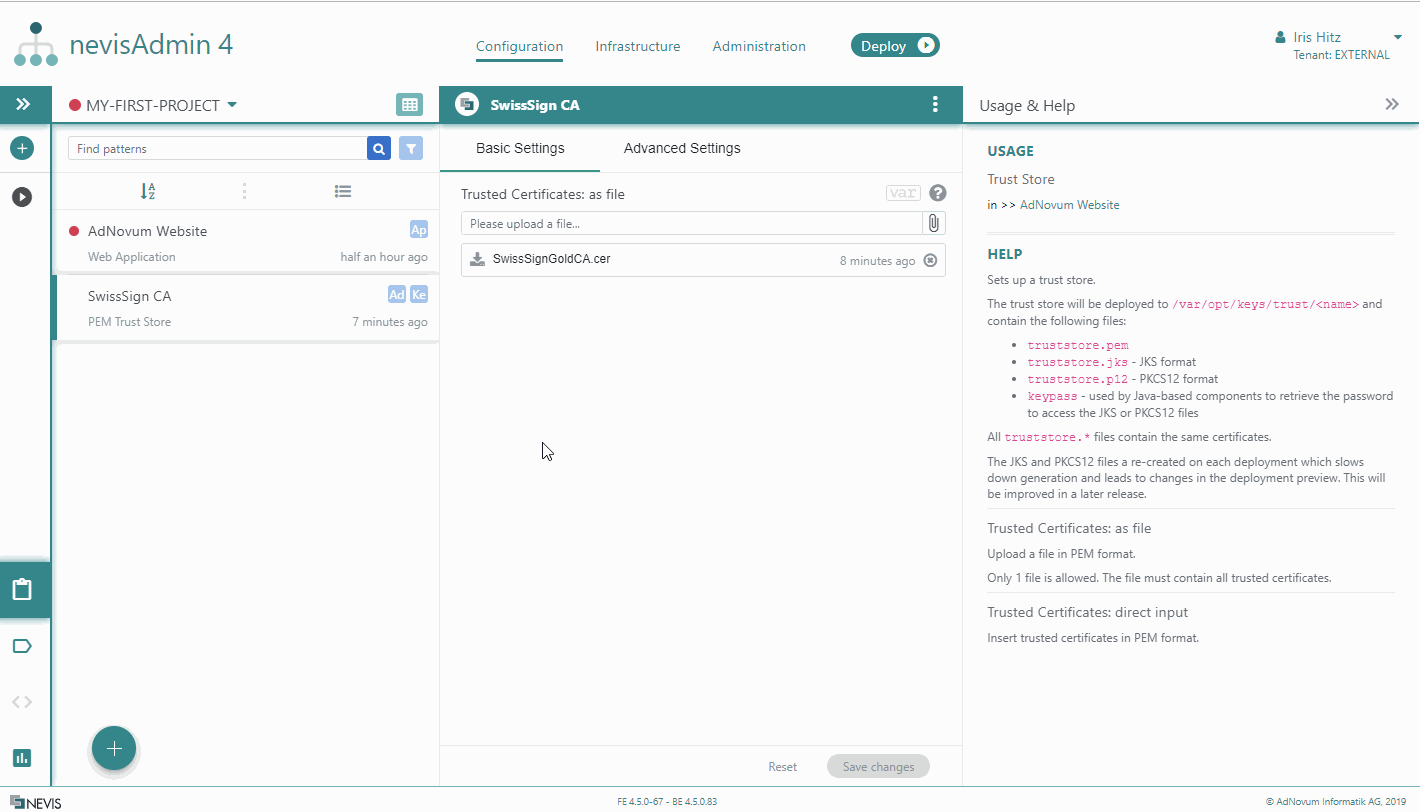Expand the left sidebar with double chevron
The image size is (1420, 812).
tap(23, 105)
